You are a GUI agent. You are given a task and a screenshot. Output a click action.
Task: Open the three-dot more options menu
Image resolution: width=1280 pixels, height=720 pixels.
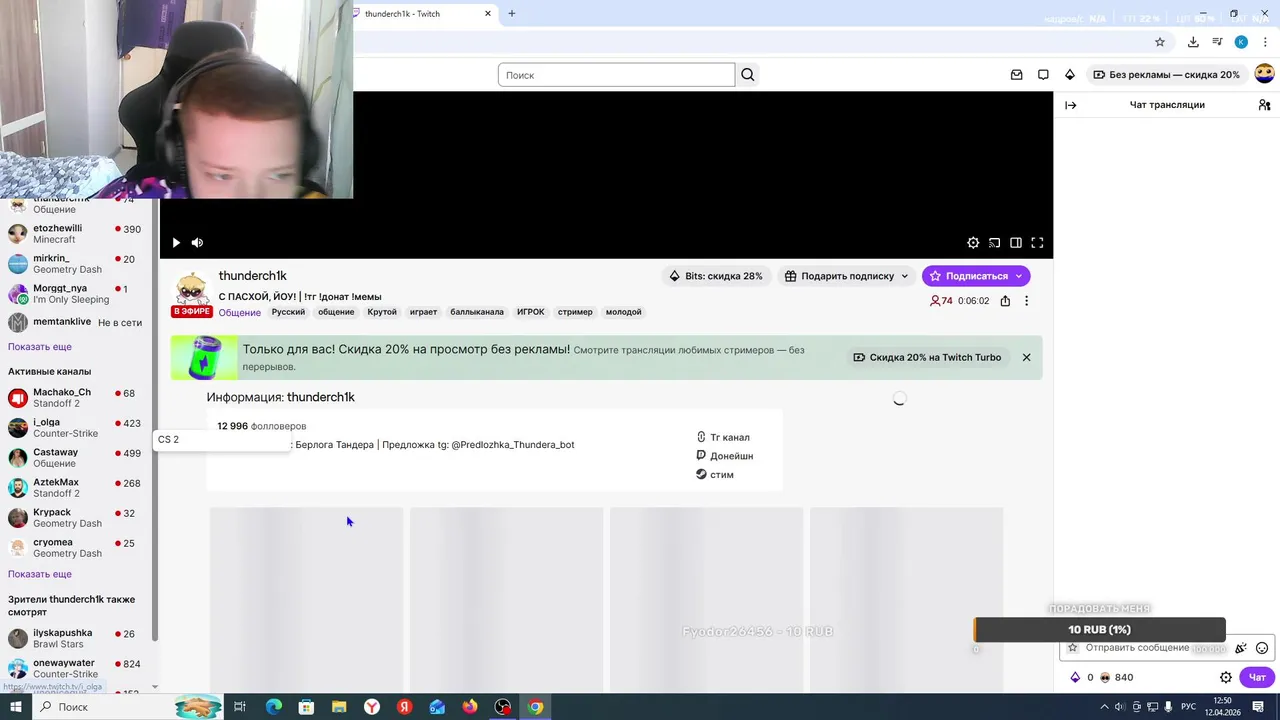point(1026,301)
